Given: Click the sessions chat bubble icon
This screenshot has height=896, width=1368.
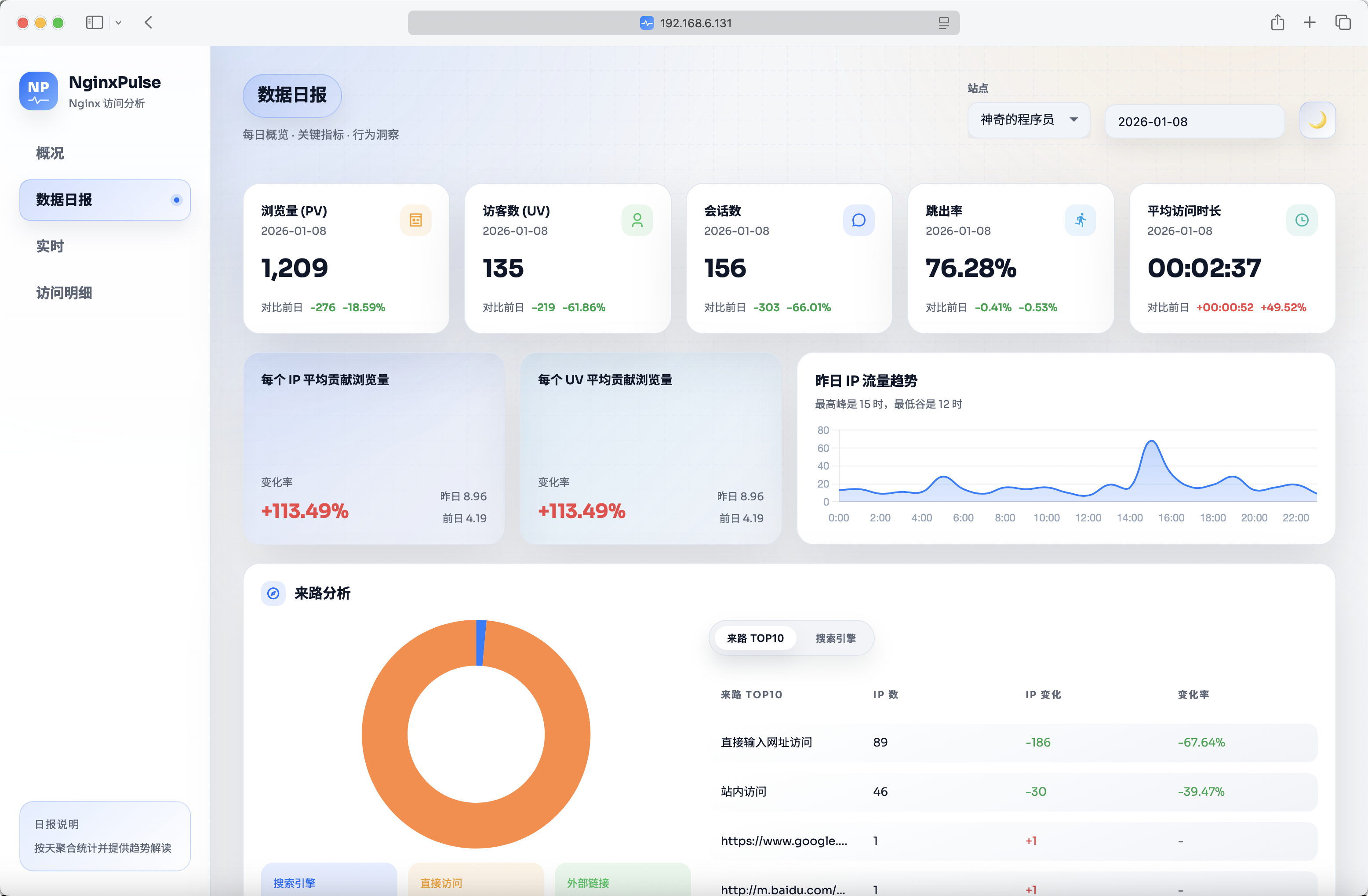Looking at the screenshot, I should [859, 220].
